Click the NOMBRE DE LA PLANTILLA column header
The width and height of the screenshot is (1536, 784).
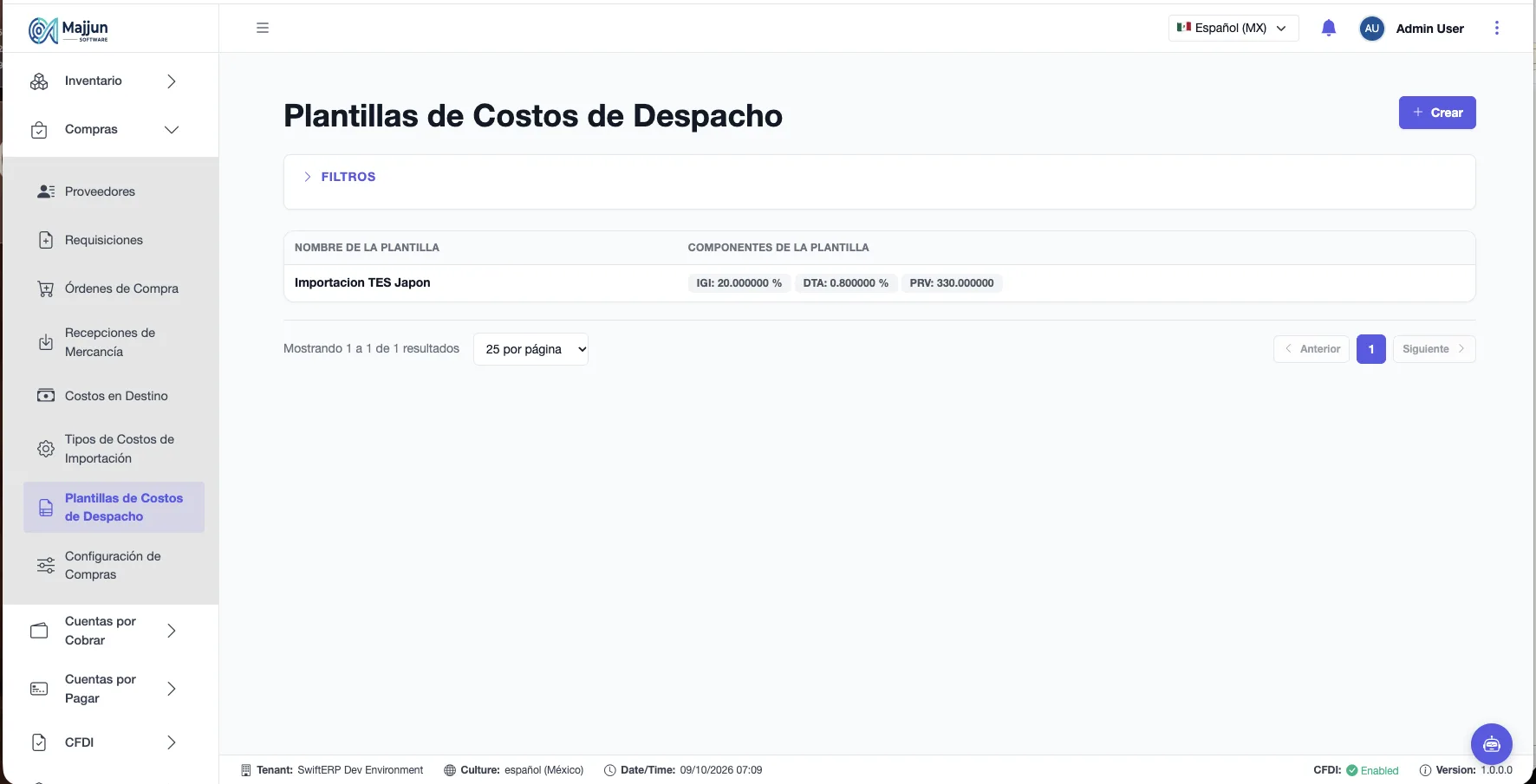[x=367, y=248]
